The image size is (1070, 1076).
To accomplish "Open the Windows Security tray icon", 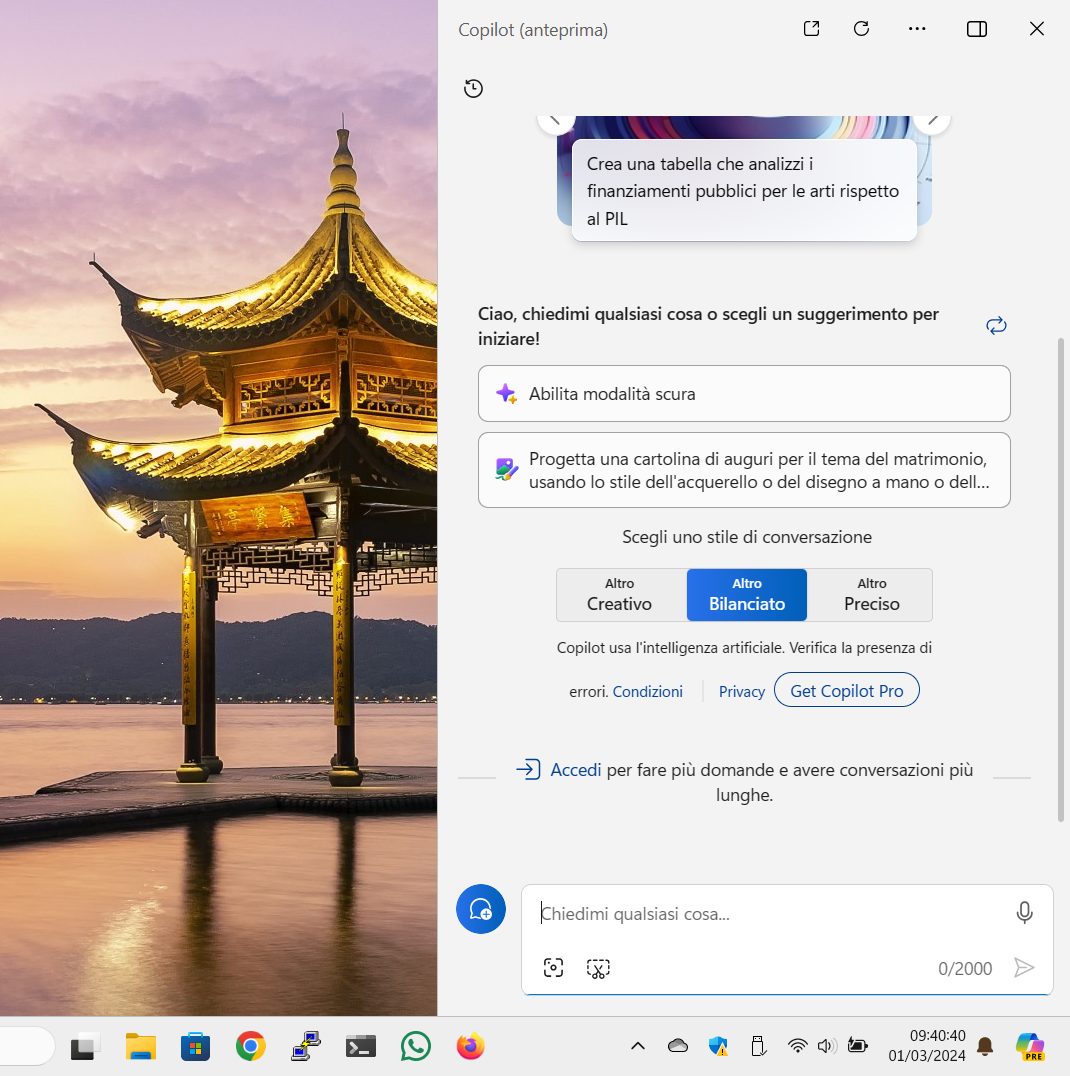I will point(718,1046).
